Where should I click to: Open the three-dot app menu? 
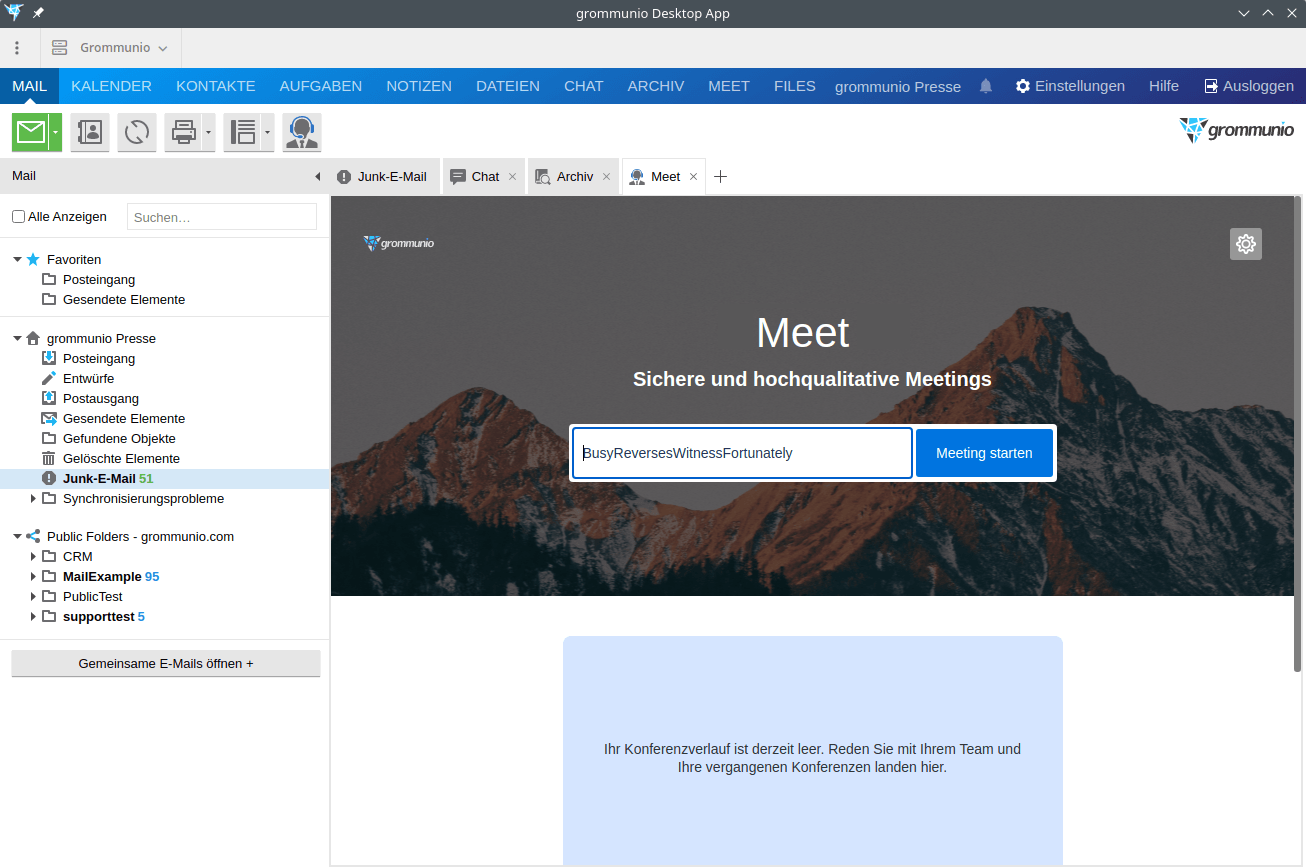(17, 47)
